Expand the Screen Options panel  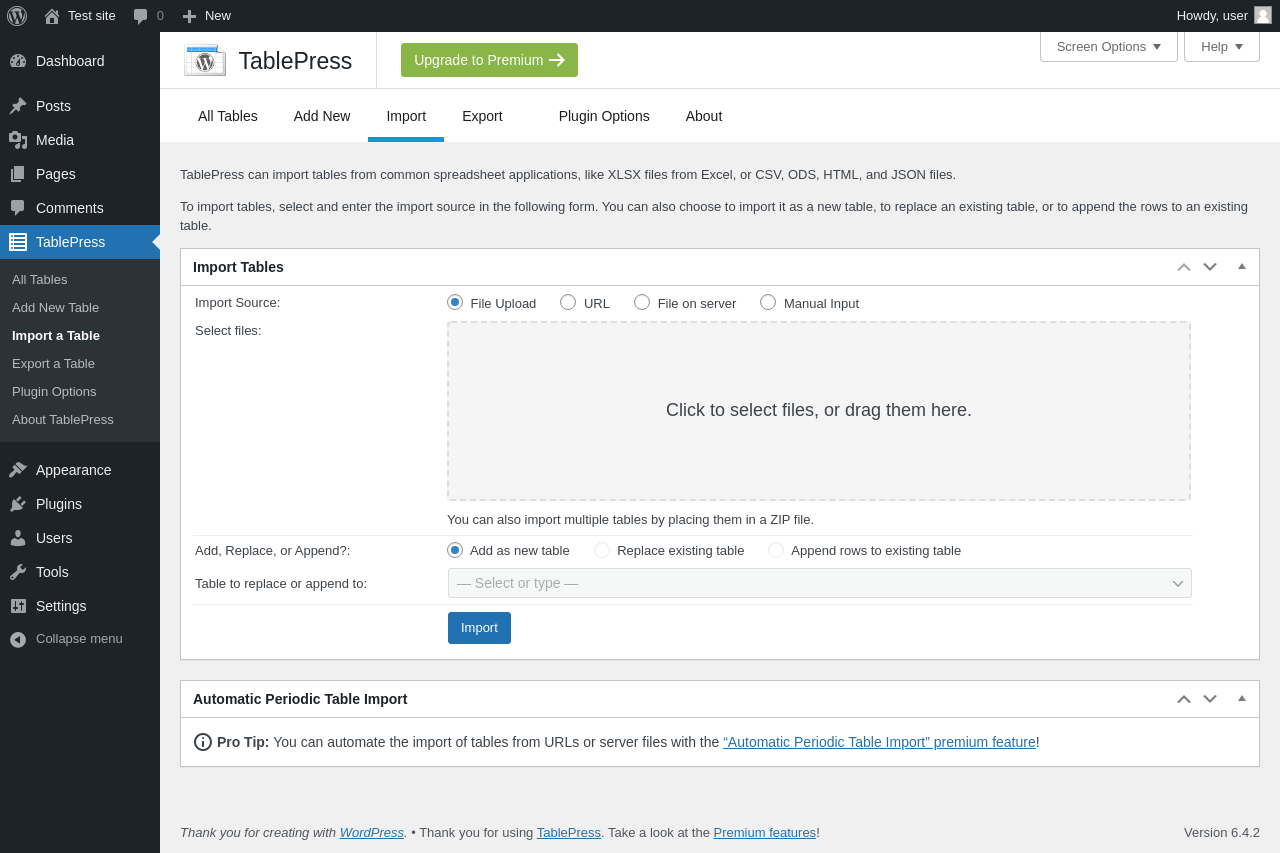coord(1109,46)
